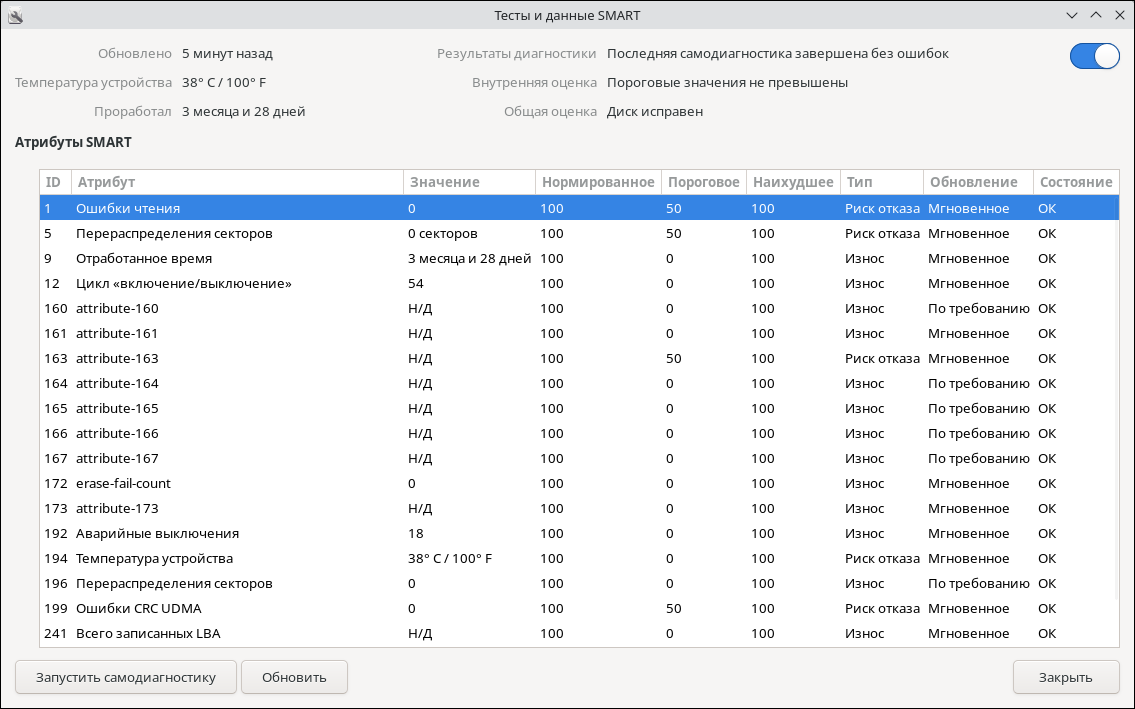Click the Пороговое column header

[703, 182]
